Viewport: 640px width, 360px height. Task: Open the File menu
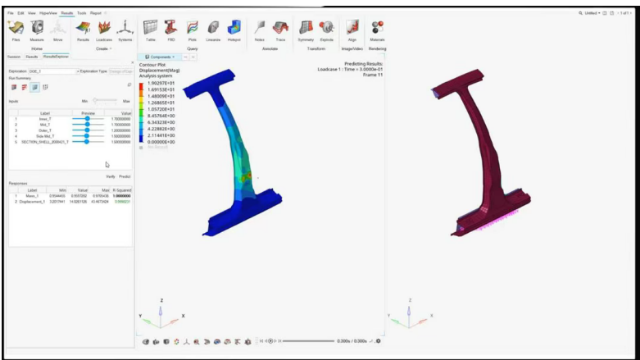(10, 13)
